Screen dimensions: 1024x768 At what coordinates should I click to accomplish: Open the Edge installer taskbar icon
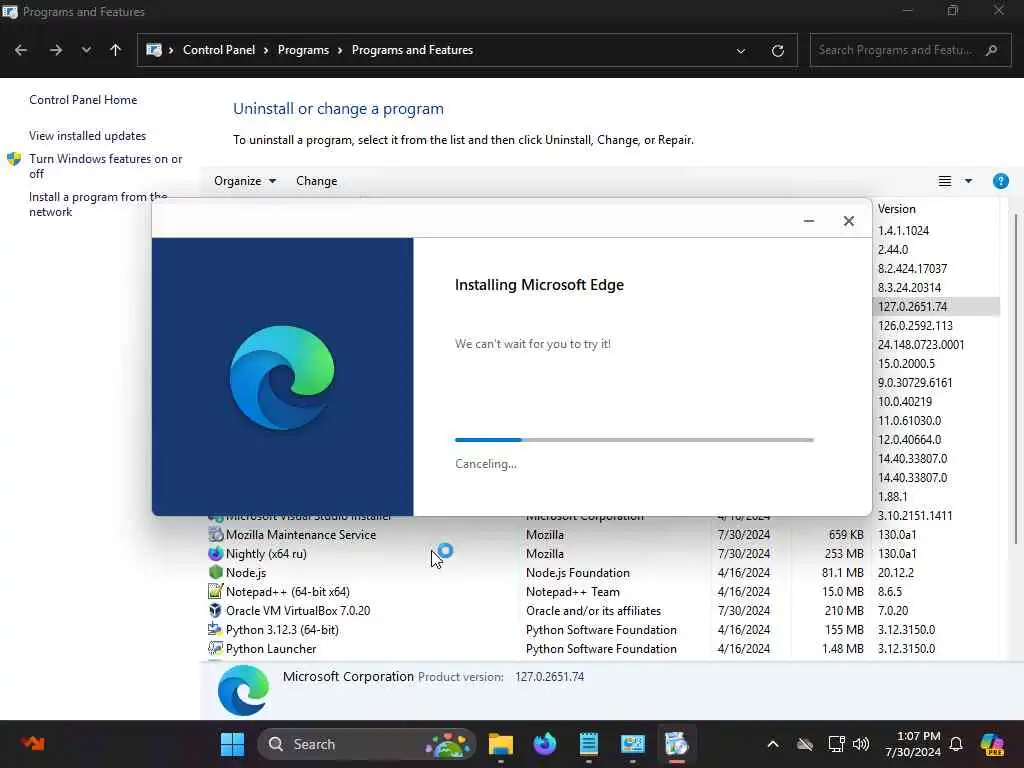click(x=677, y=744)
